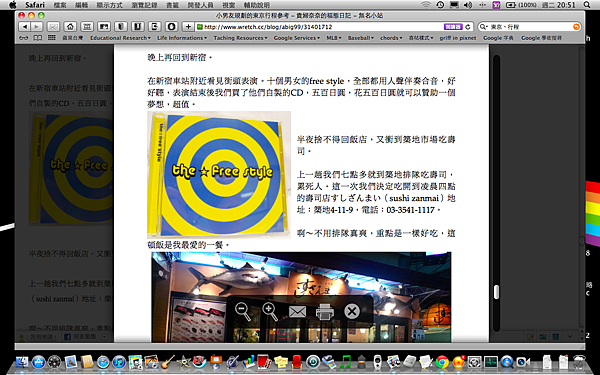Open Activity Monitor from the Dock
Image resolution: width=600 pixels, height=375 pixels.
[x=491, y=362]
